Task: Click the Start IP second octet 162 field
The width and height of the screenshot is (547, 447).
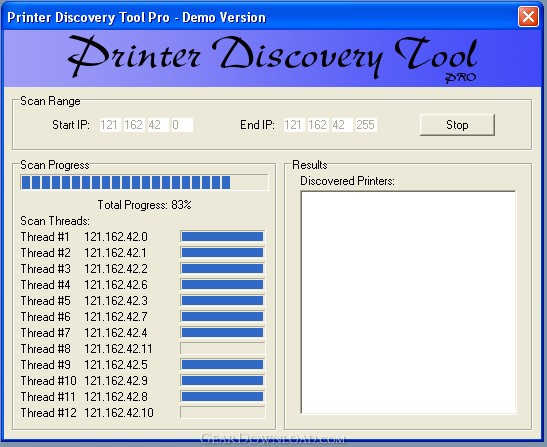Action: (x=134, y=125)
